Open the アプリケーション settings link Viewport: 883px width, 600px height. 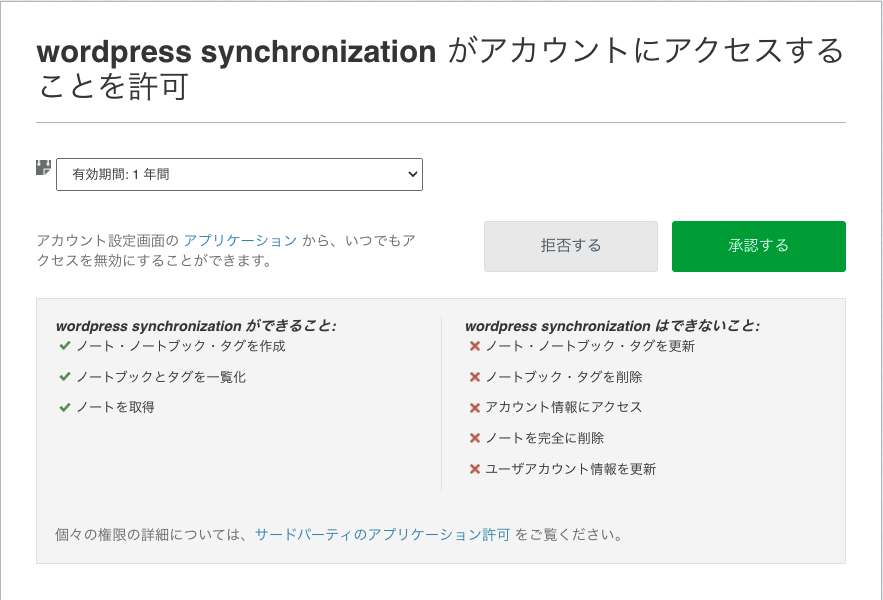tap(240, 241)
